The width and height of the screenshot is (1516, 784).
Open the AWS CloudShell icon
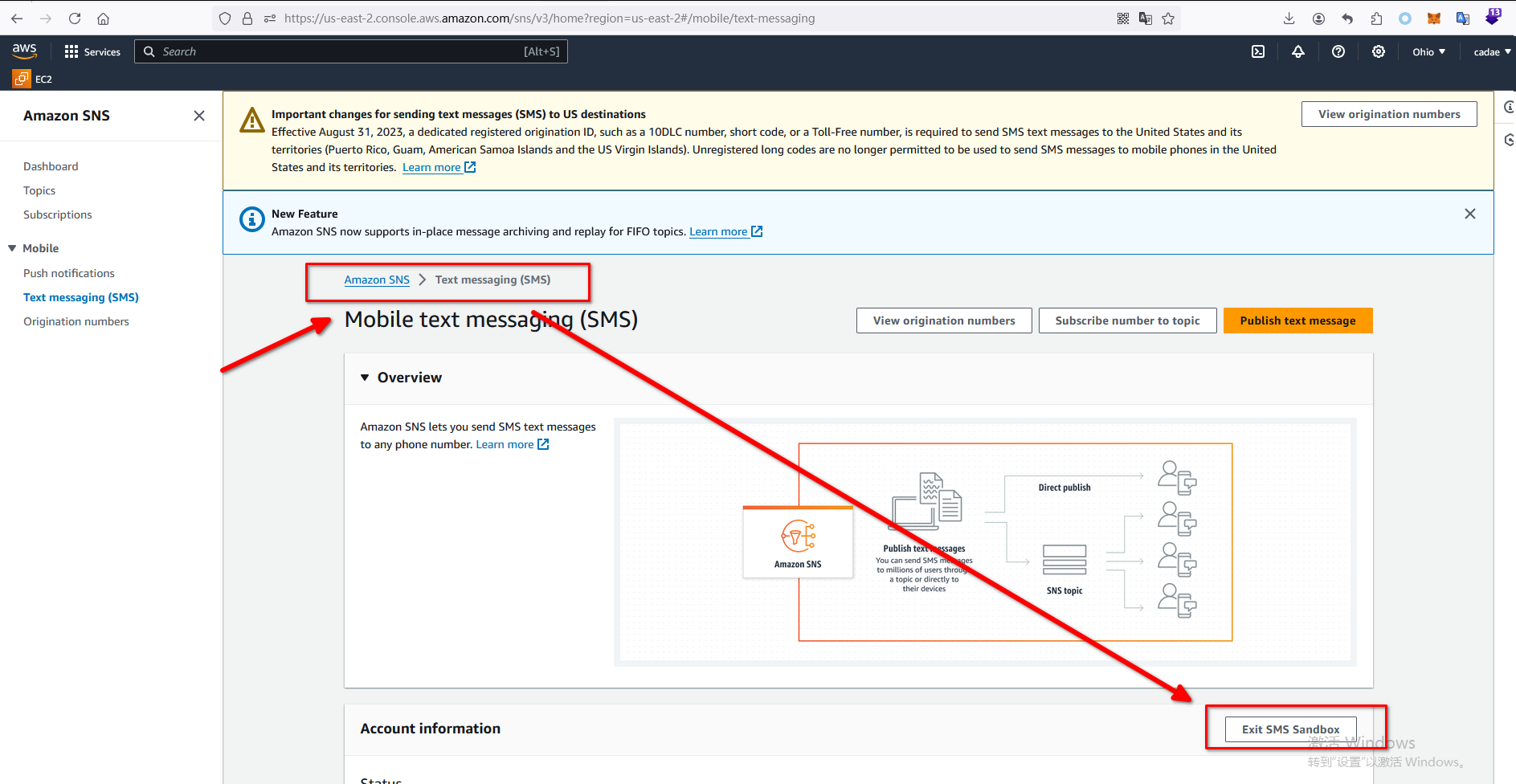click(x=1258, y=51)
